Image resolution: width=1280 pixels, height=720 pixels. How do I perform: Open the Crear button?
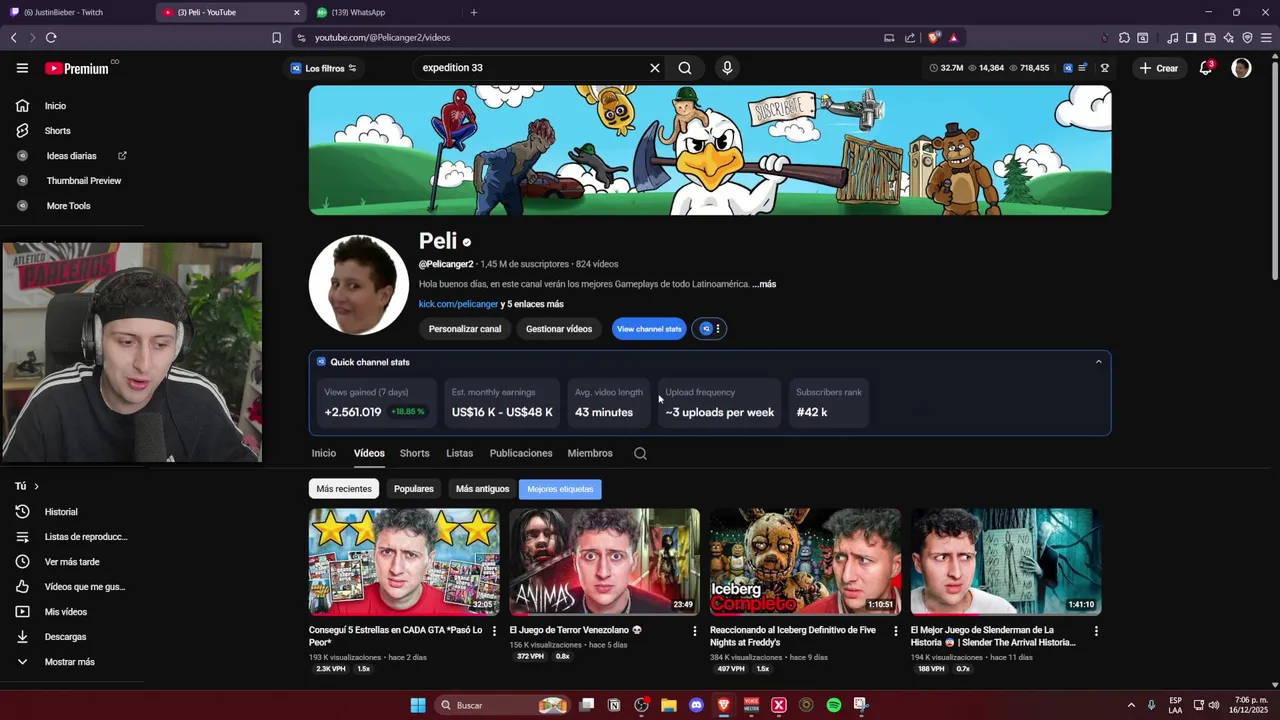[x=1159, y=68]
